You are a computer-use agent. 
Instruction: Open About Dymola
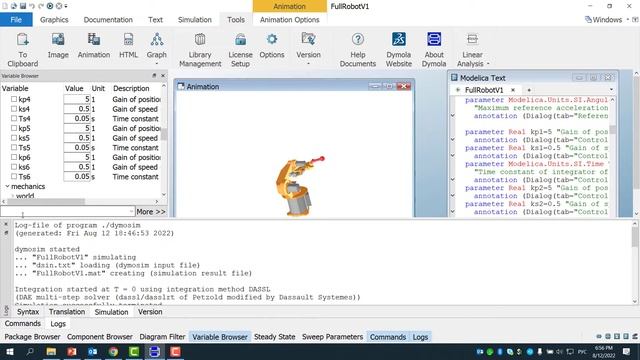(434, 40)
